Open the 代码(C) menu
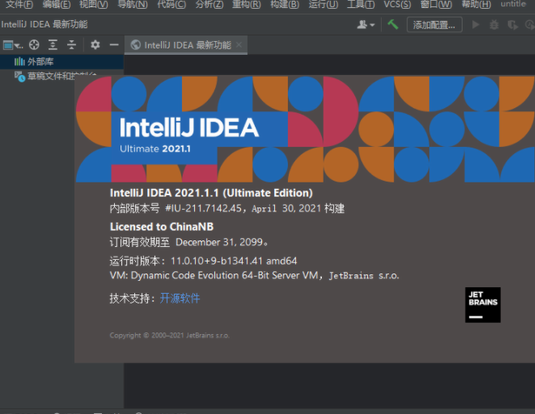Image resolution: width=535 pixels, height=414 pixels. click(172, 4)
